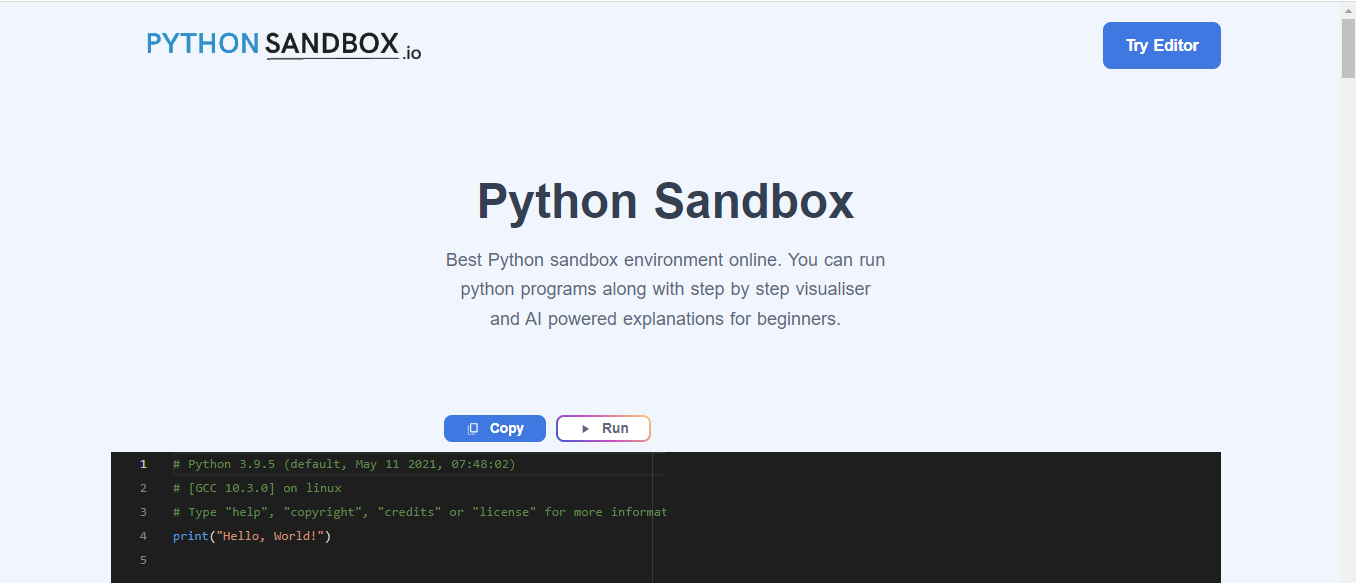The width and height of the screenshot is (1356, 583).
Task: Click the clipboard icon in Copy button
Action: (473, 428)
